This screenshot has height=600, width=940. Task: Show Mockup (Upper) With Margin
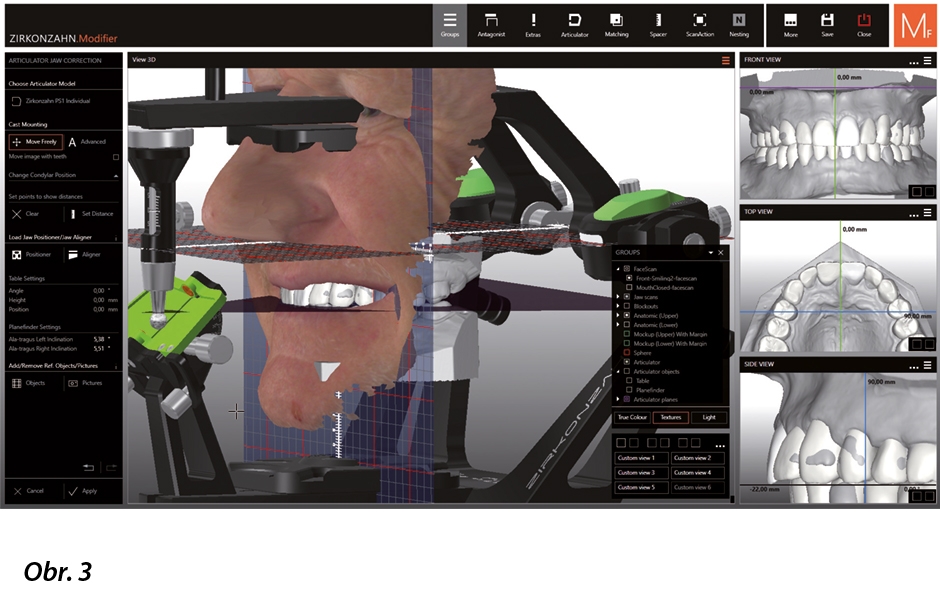[x=627, y=334]
